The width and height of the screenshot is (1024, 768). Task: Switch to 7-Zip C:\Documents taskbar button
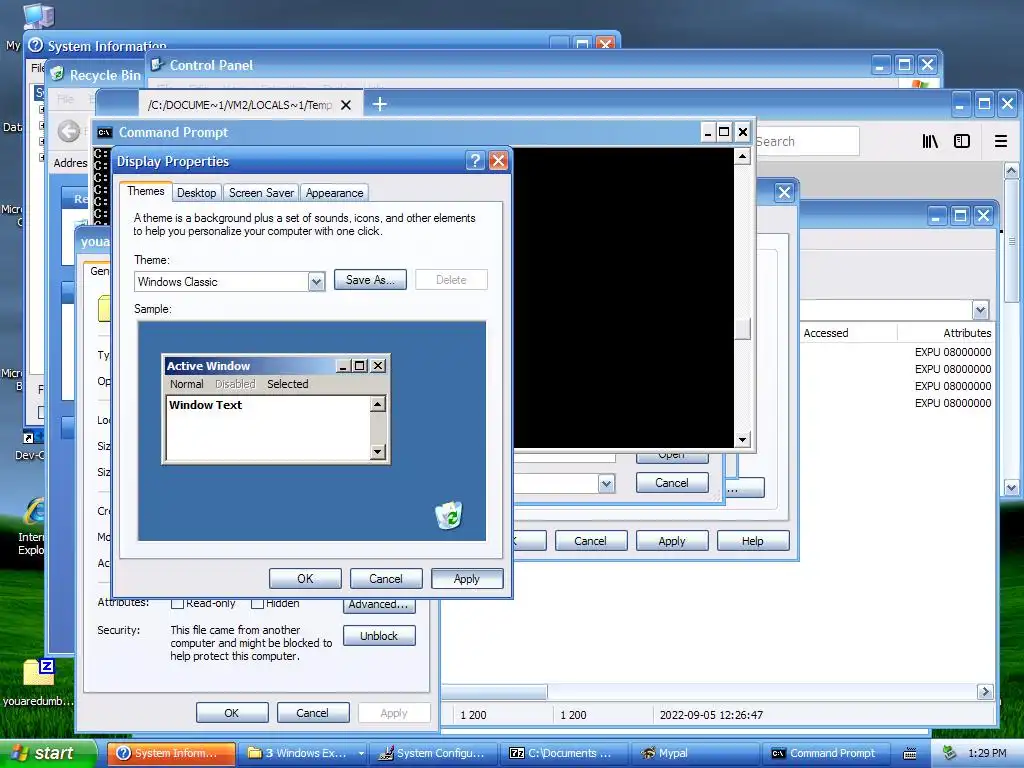pos(565,753)
